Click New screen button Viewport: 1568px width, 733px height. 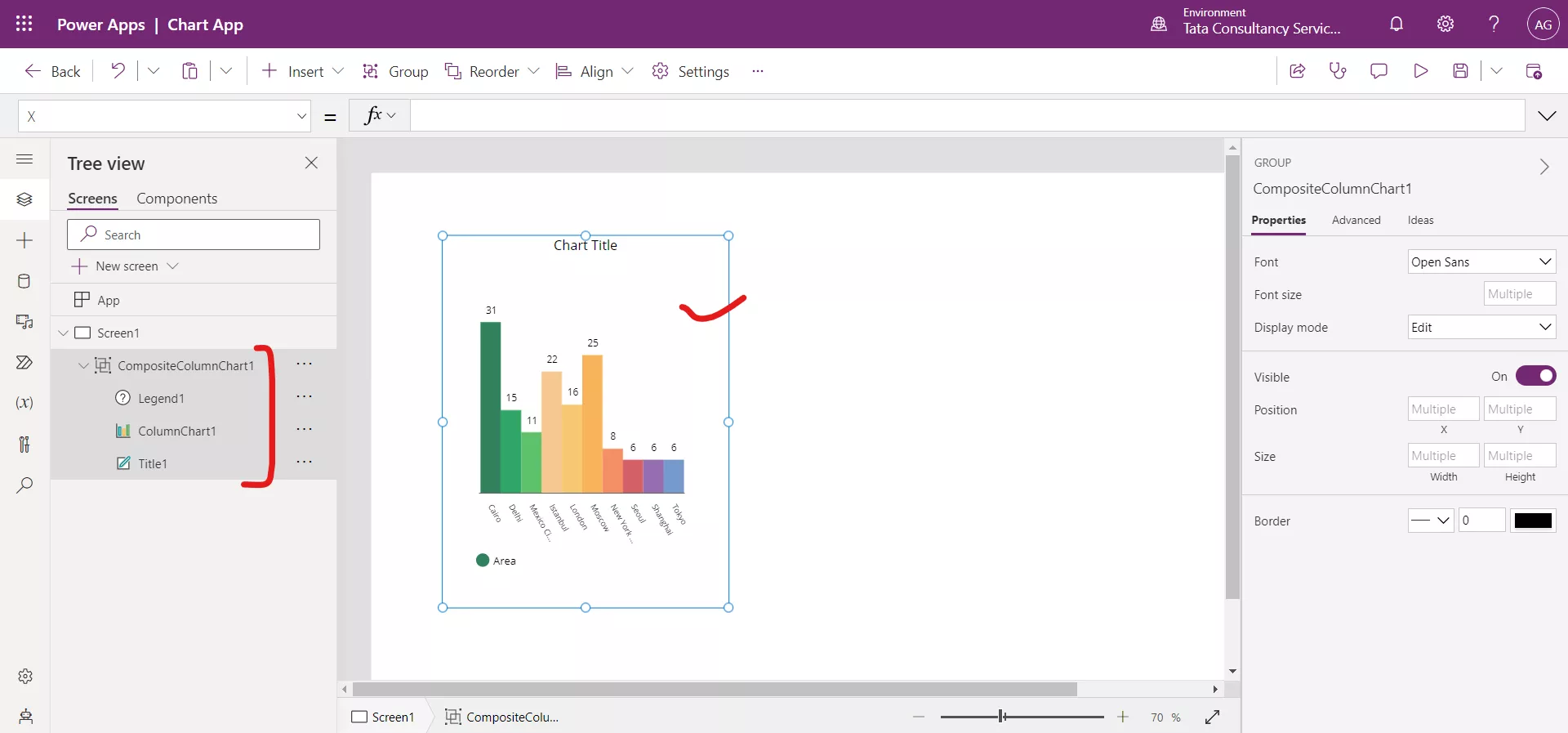[x=125, y=266]
